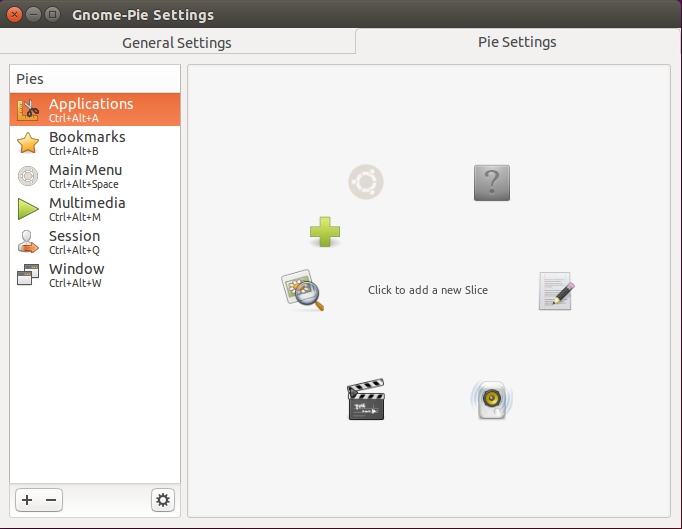Click the Multimedia green play icon
682x529 pixels.
(x=28, y=209)
